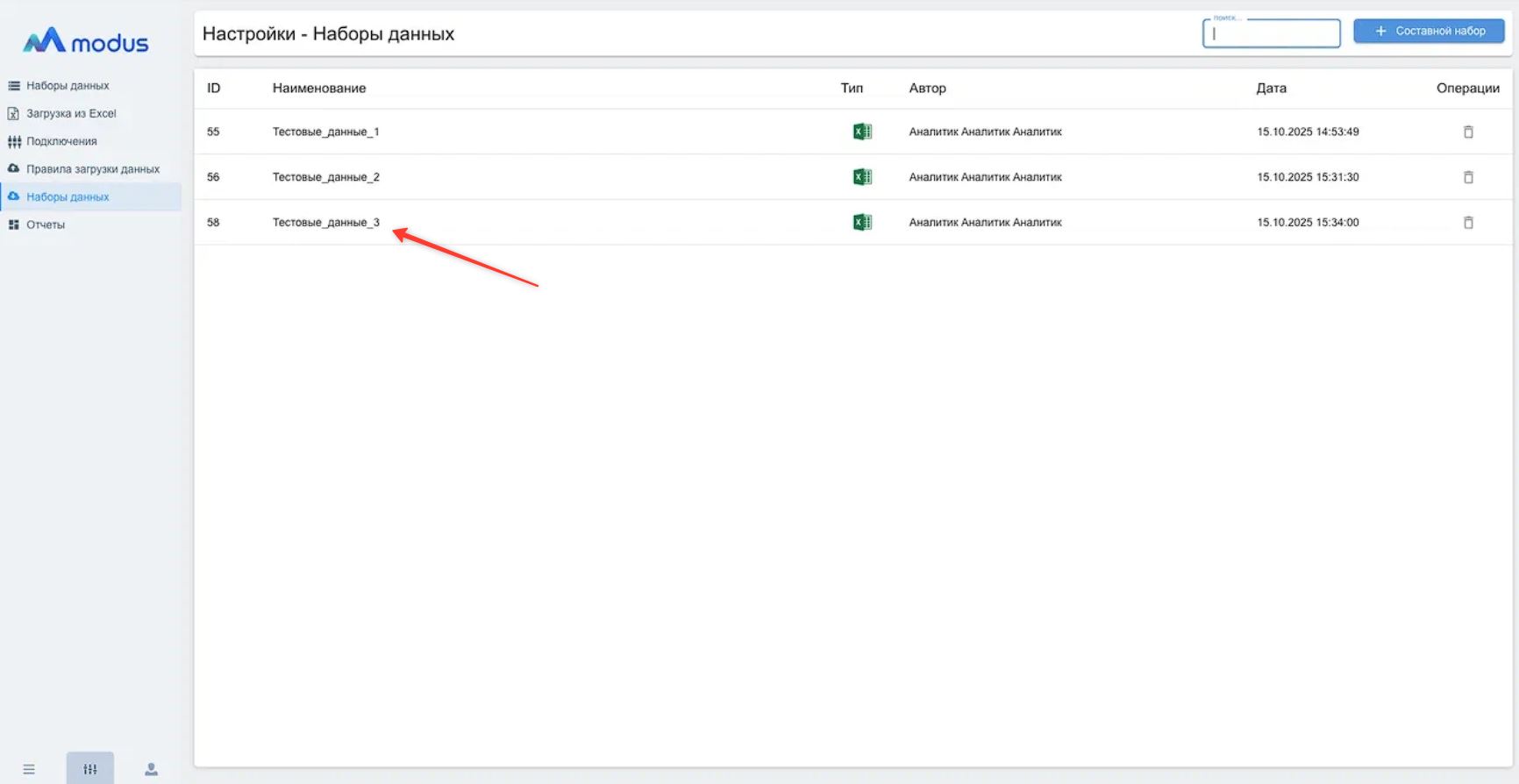Open the Тестовые_данные_3 dataset name
The image size is (1519, 784).
point(325,223)
